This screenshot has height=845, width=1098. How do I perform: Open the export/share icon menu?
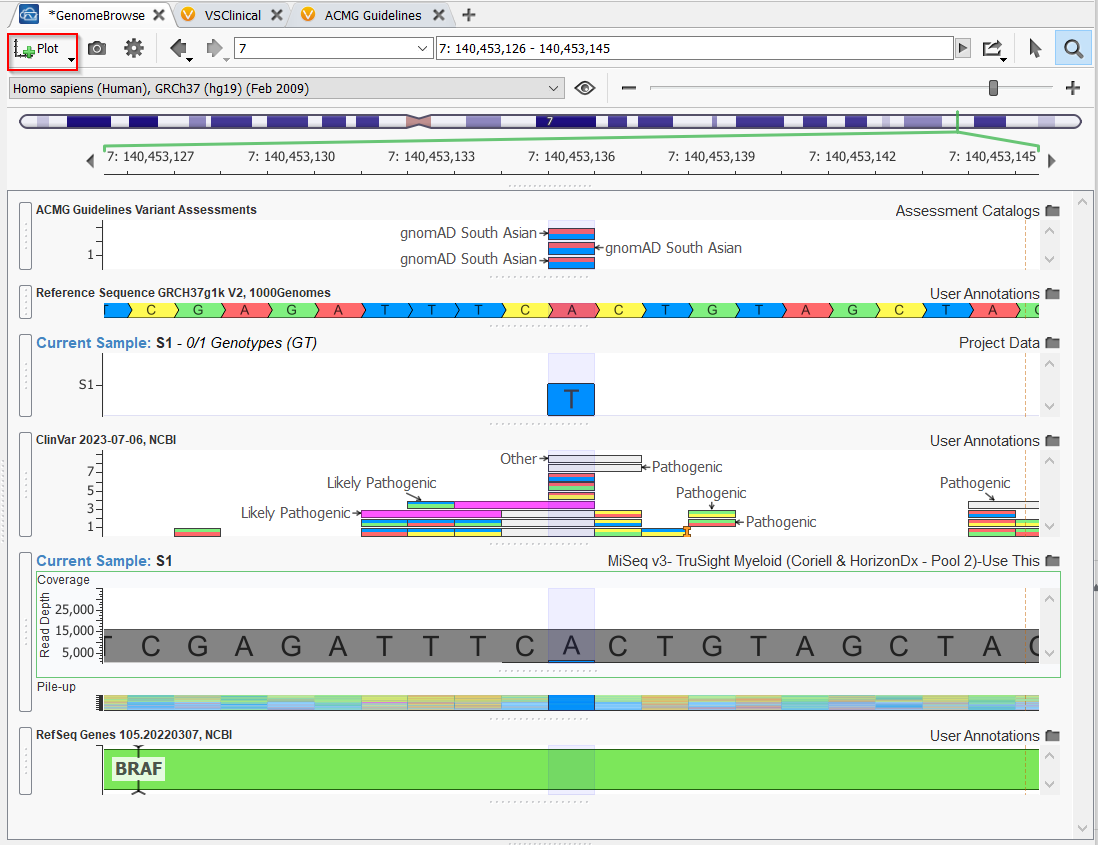[x=992, y=48]
